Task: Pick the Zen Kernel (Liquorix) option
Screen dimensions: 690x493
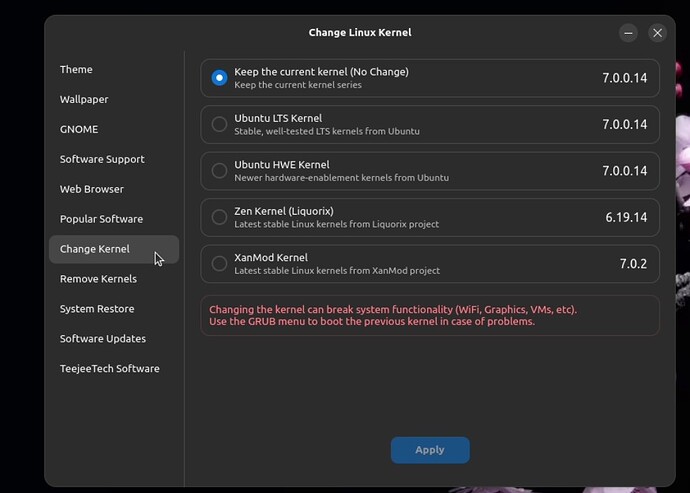Action: tap(219, 217)
